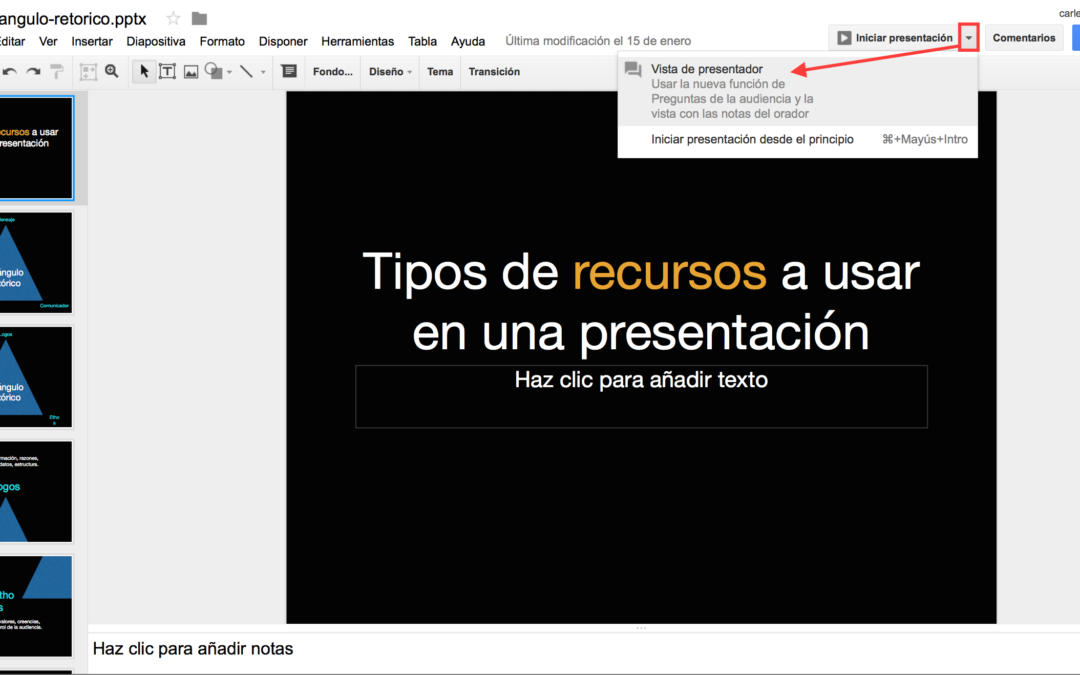Click the Undo arrow icon

pyautogui.click(x=10, y=71)
